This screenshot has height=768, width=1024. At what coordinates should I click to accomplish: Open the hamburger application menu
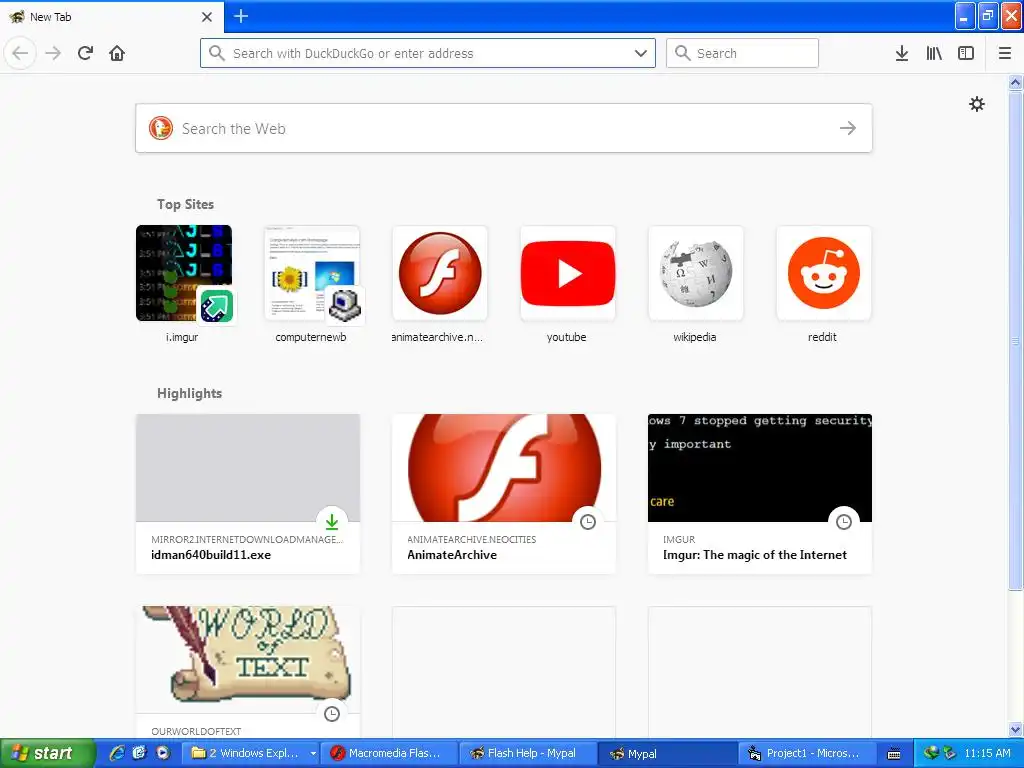[1005, 53]
